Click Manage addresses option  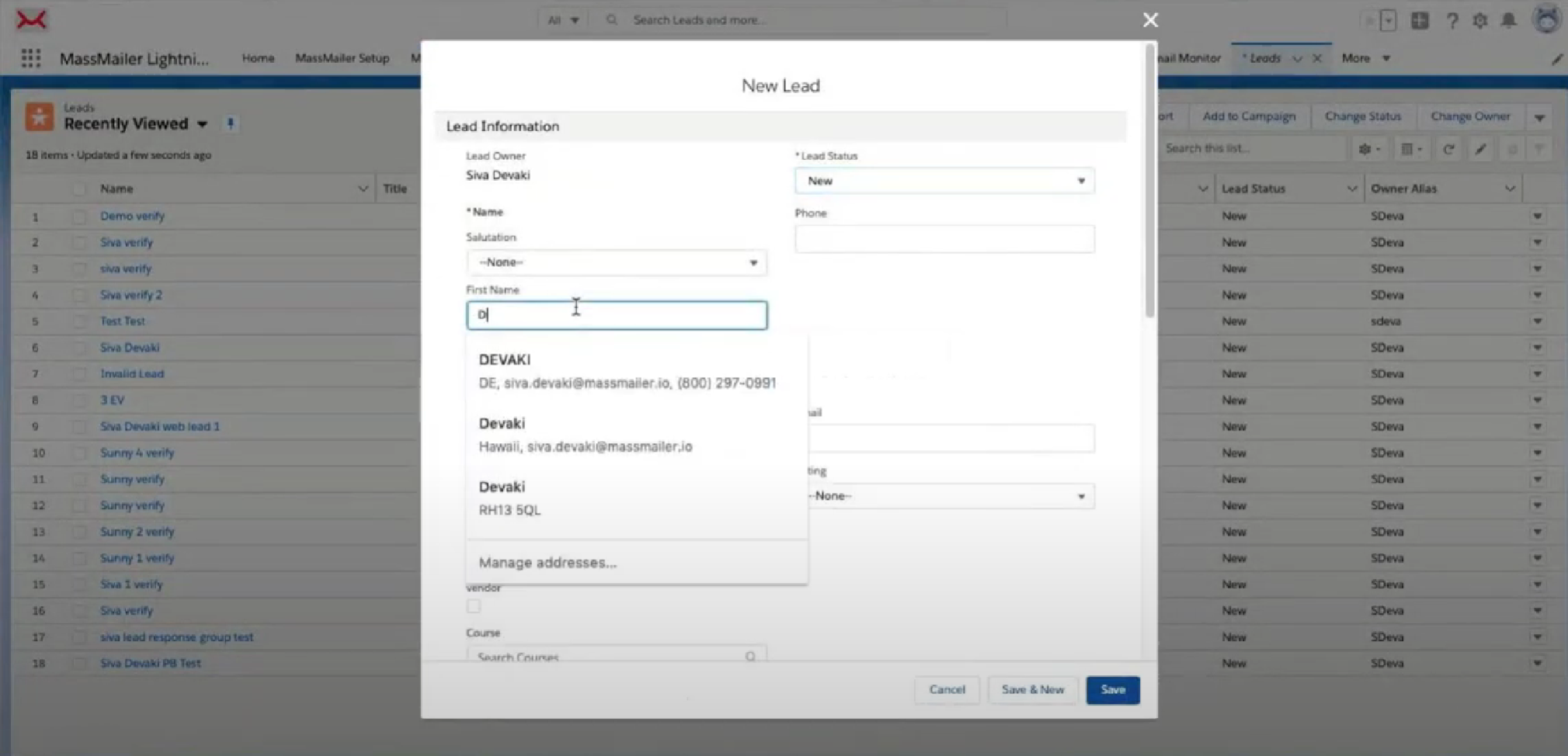pyautogui.click(x=548, y=563)
